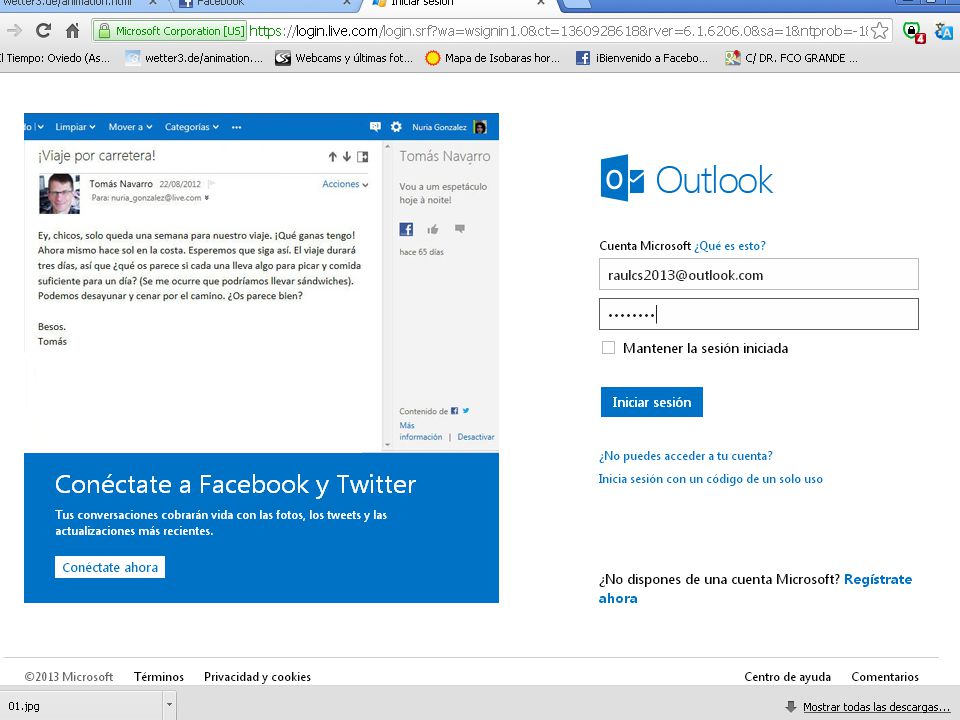Show Microsoft Corporation site identity info
Viewport: 960px width, 720px height.
coord(171,31)
